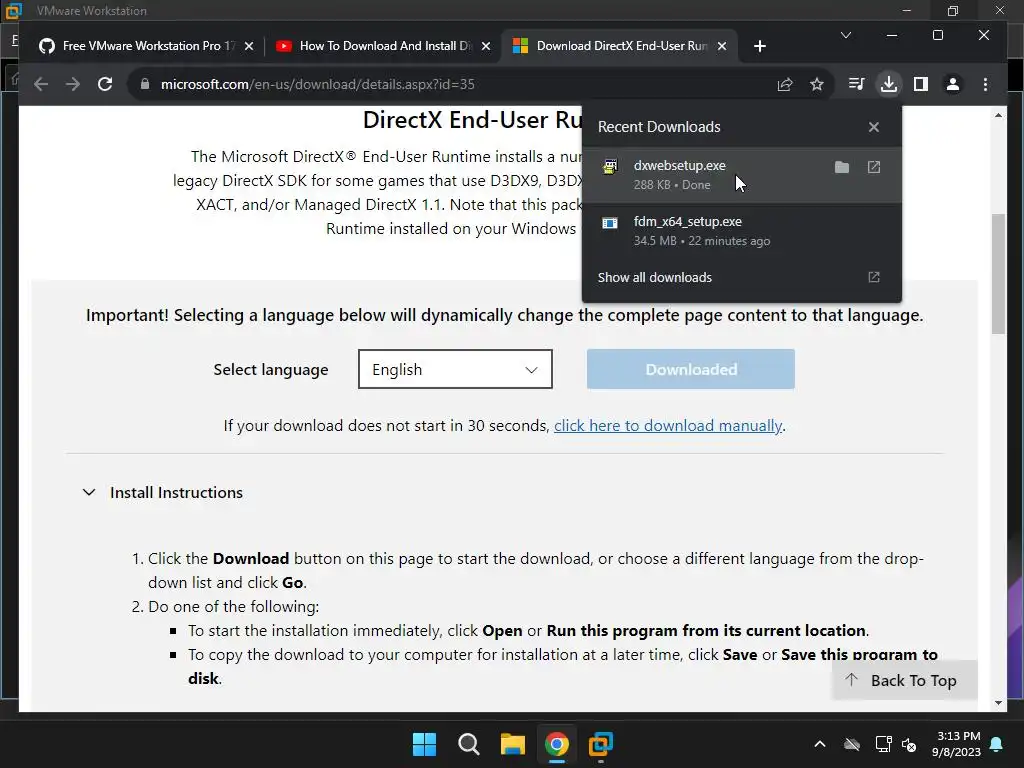Toggle Chrome downloads toolbar icon
This screenshot has height=768, width=1024.
(x=888, y=84)
